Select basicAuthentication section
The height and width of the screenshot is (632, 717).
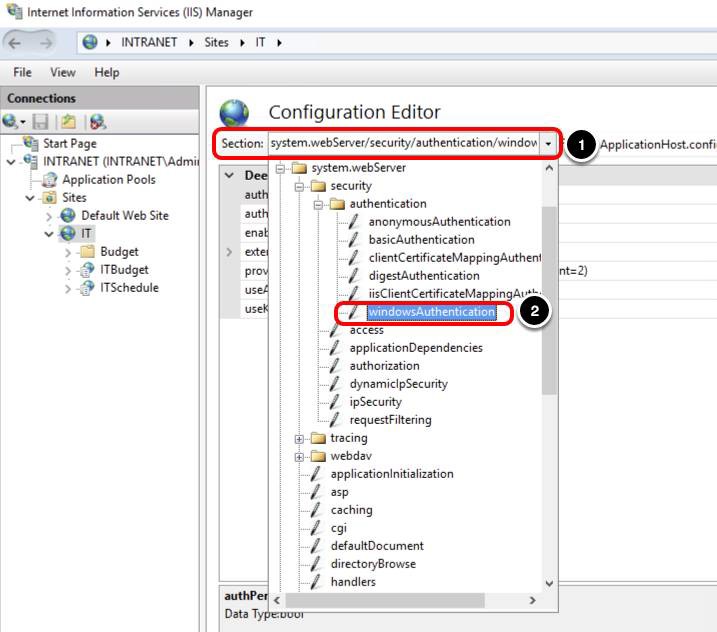point(422,240)
